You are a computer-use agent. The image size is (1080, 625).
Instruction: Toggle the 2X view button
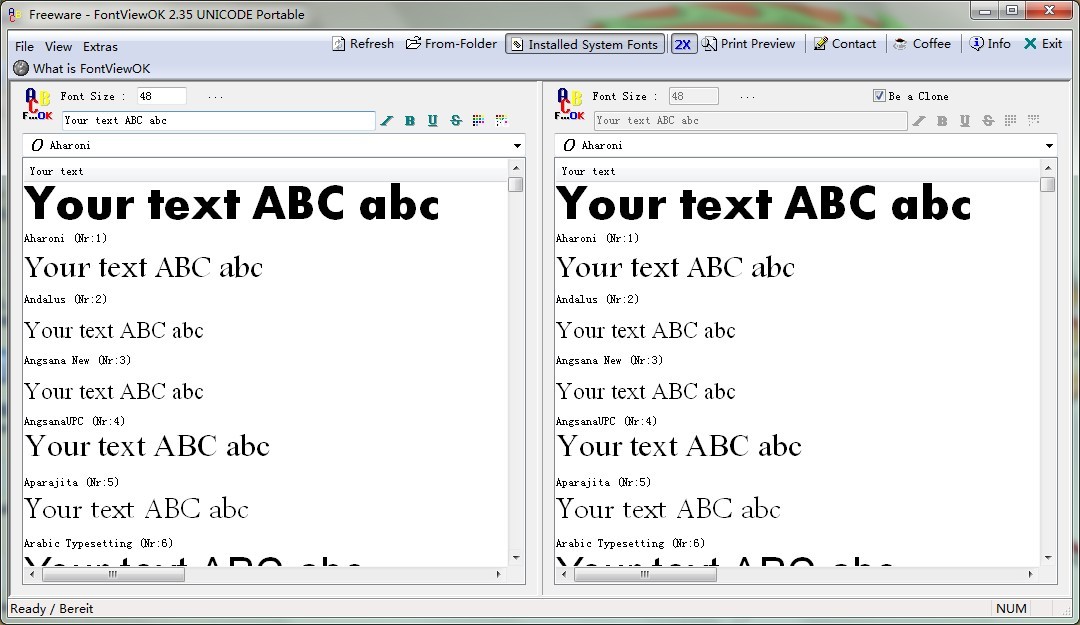tap(683, 44)
